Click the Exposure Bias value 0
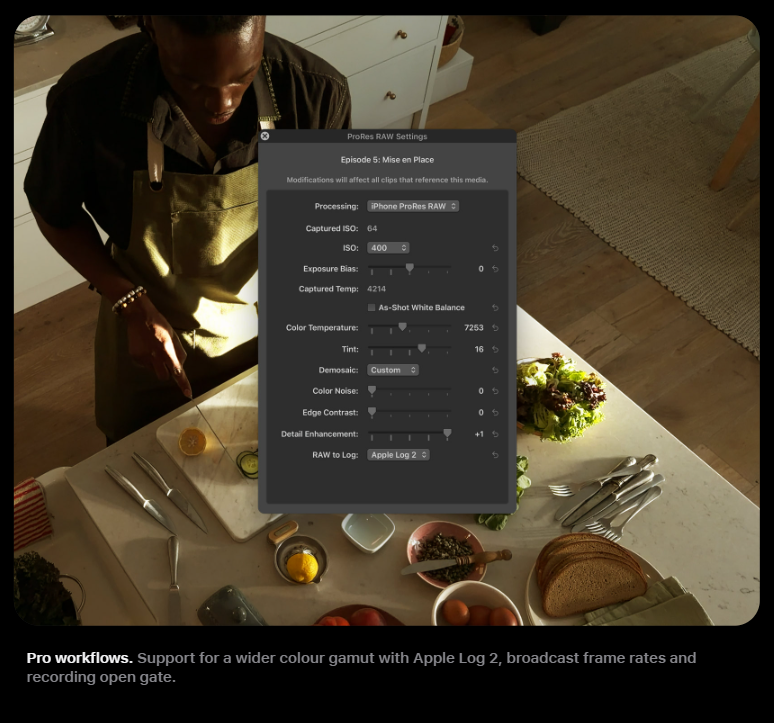Image resolution: width=774 pixels, height=723 pixels. pos(481,269)
